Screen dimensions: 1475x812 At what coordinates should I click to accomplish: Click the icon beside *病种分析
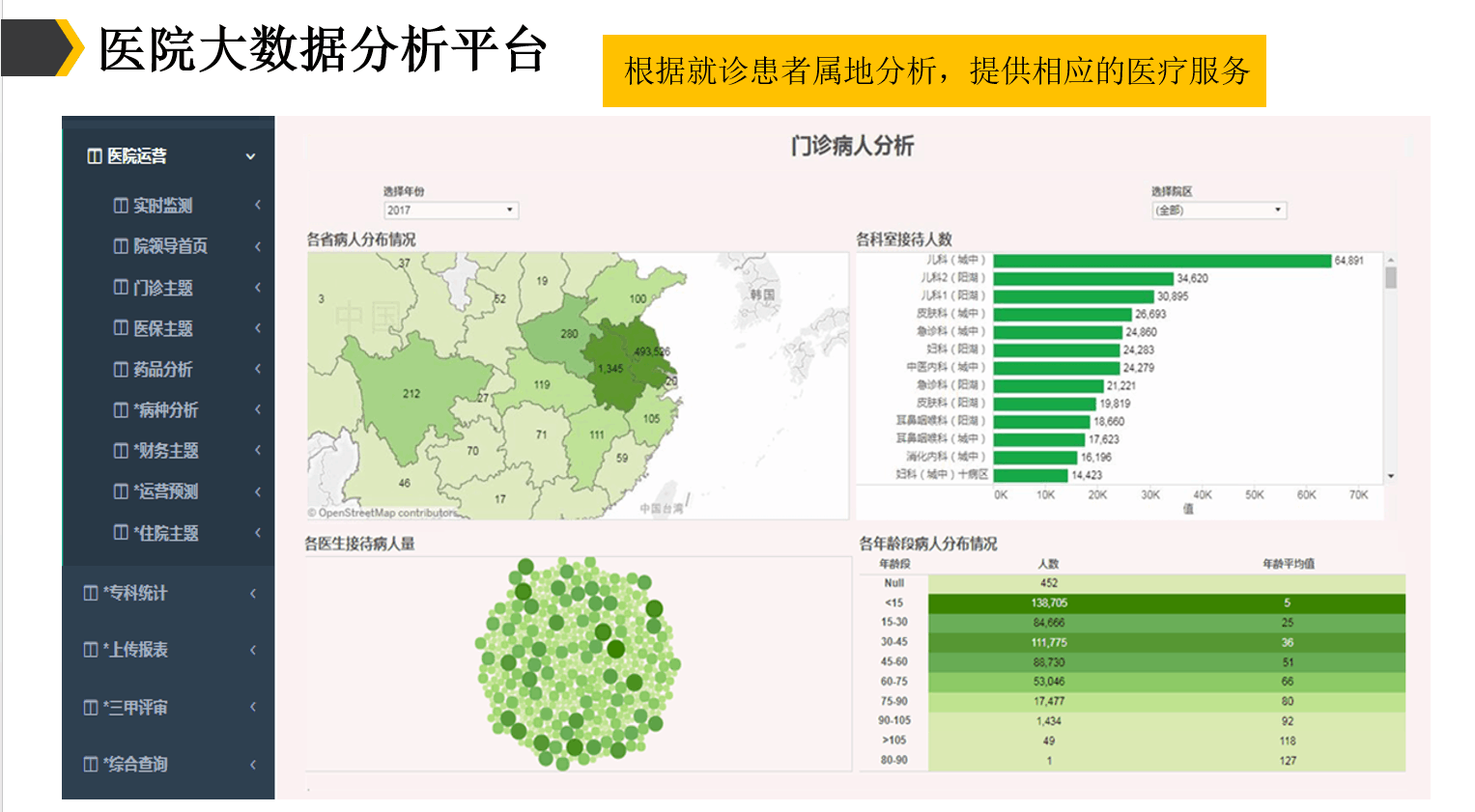tap(121, 410)
